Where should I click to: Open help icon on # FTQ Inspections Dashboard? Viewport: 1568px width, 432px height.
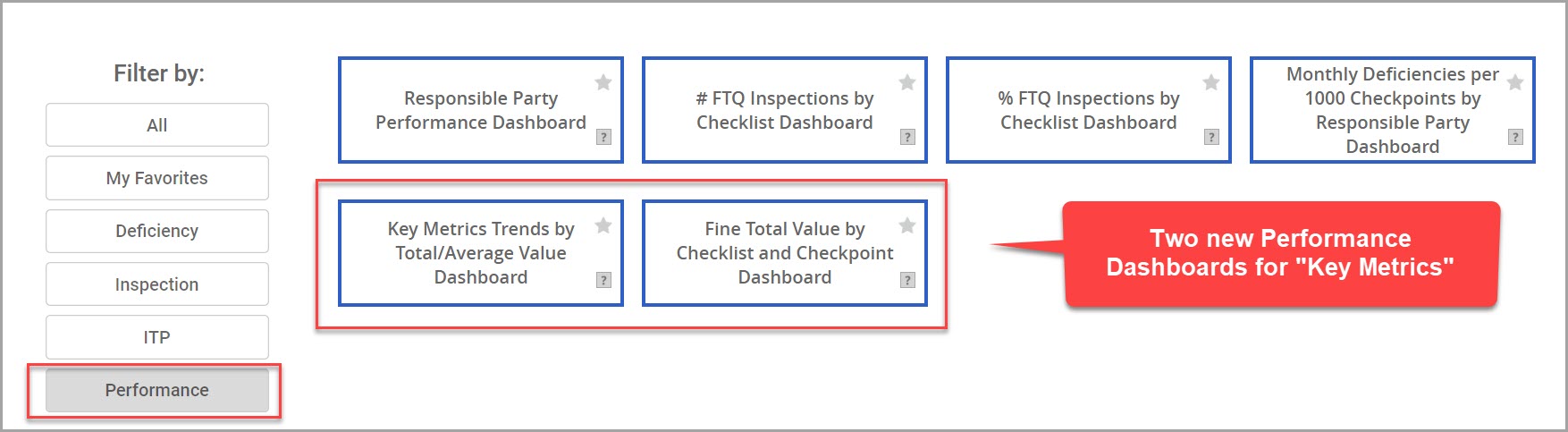pos(907,137)
